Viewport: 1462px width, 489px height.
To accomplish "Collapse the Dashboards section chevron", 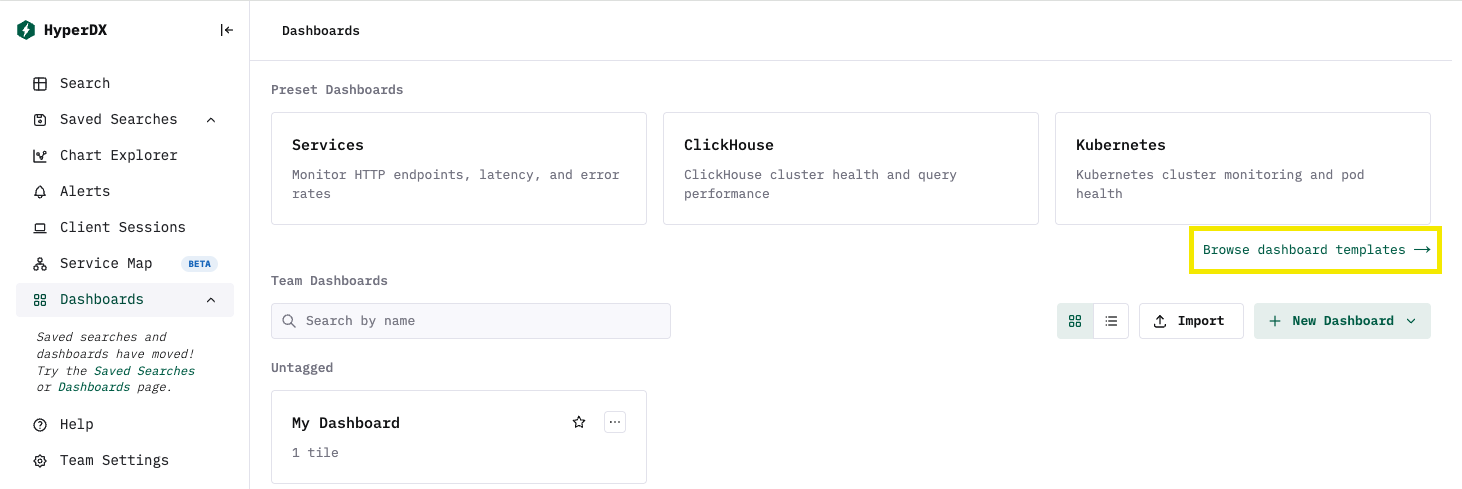I will coord(211,299).
